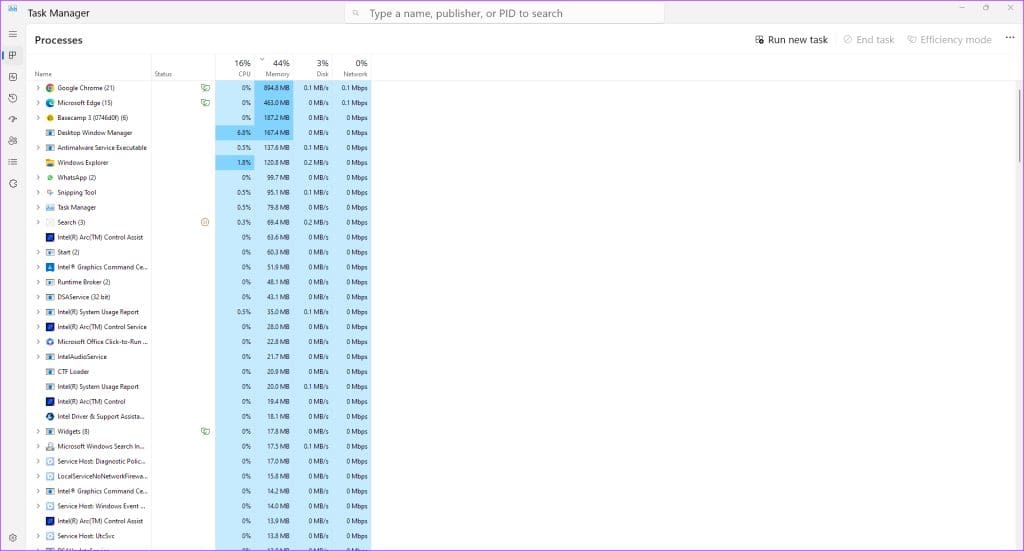Expand the Microsoft Edge process group
This screenshot has width=1024, height=551.
(x=38, y=103)
